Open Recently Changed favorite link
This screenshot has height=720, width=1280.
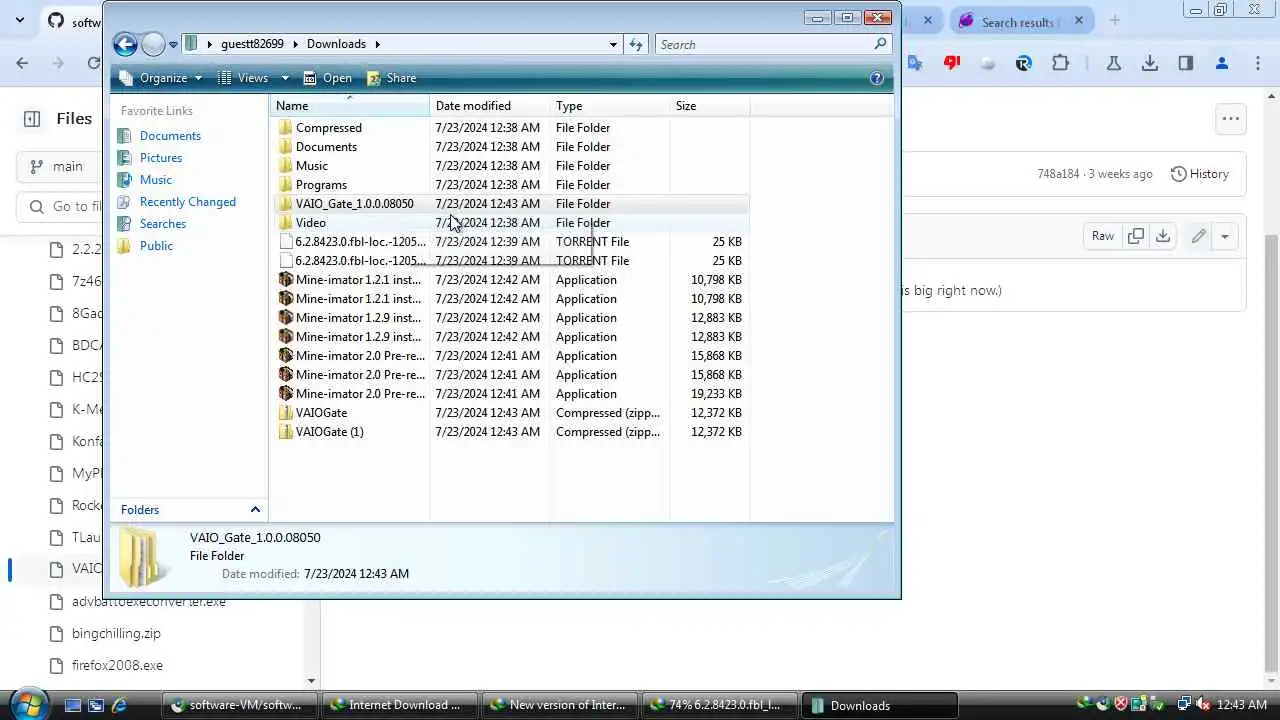tap(187, 202)
